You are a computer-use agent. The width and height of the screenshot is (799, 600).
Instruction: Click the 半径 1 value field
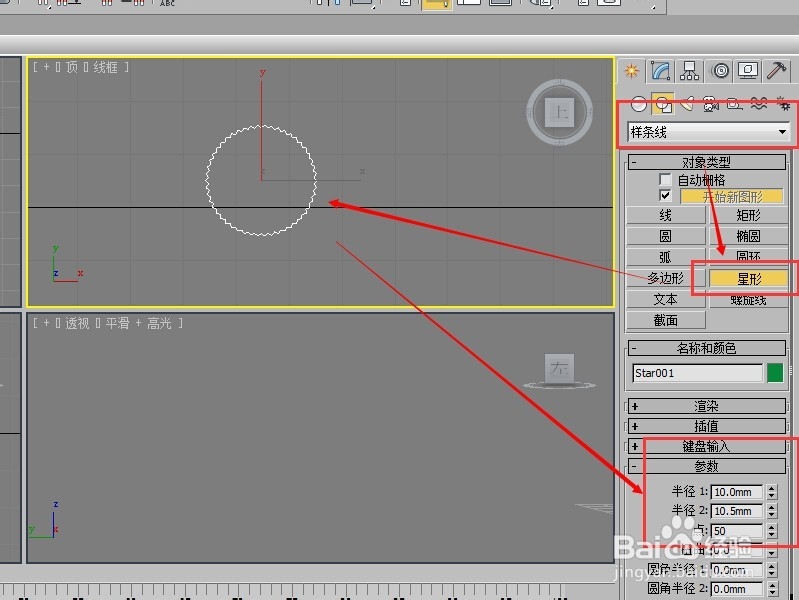coord(737,492)
